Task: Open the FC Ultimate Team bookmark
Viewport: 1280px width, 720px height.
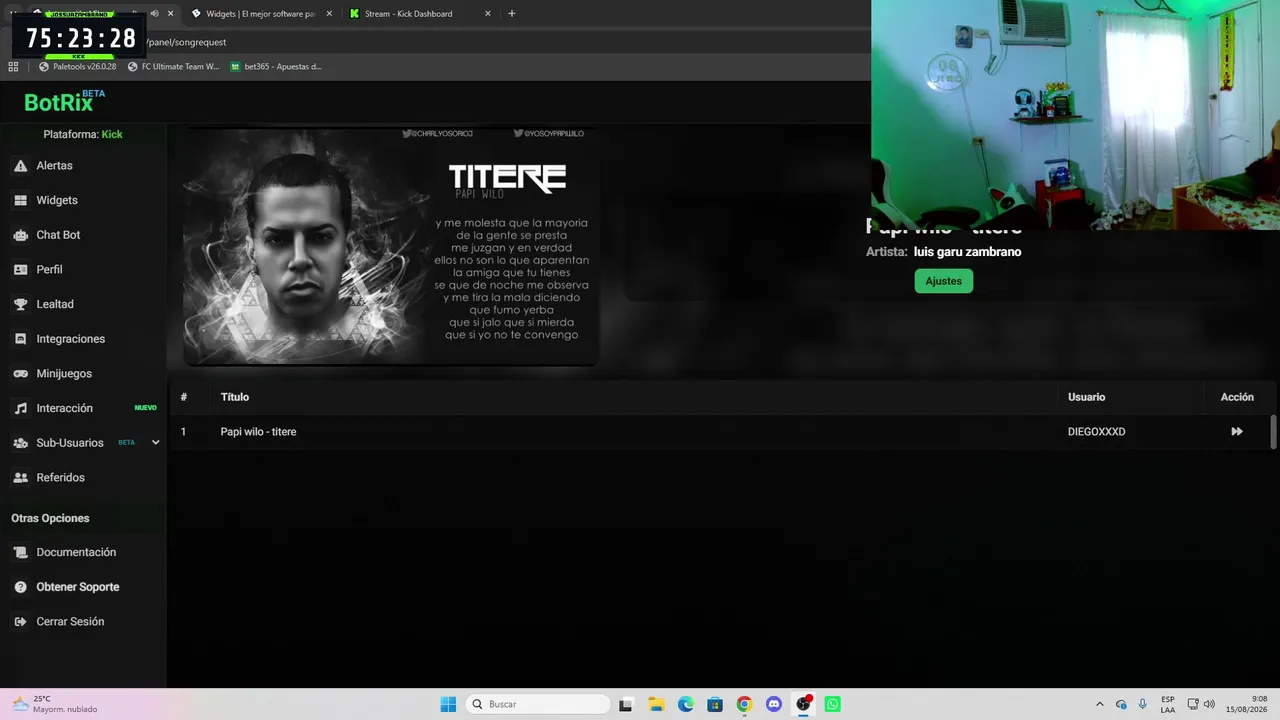Action: coord(173,67)
